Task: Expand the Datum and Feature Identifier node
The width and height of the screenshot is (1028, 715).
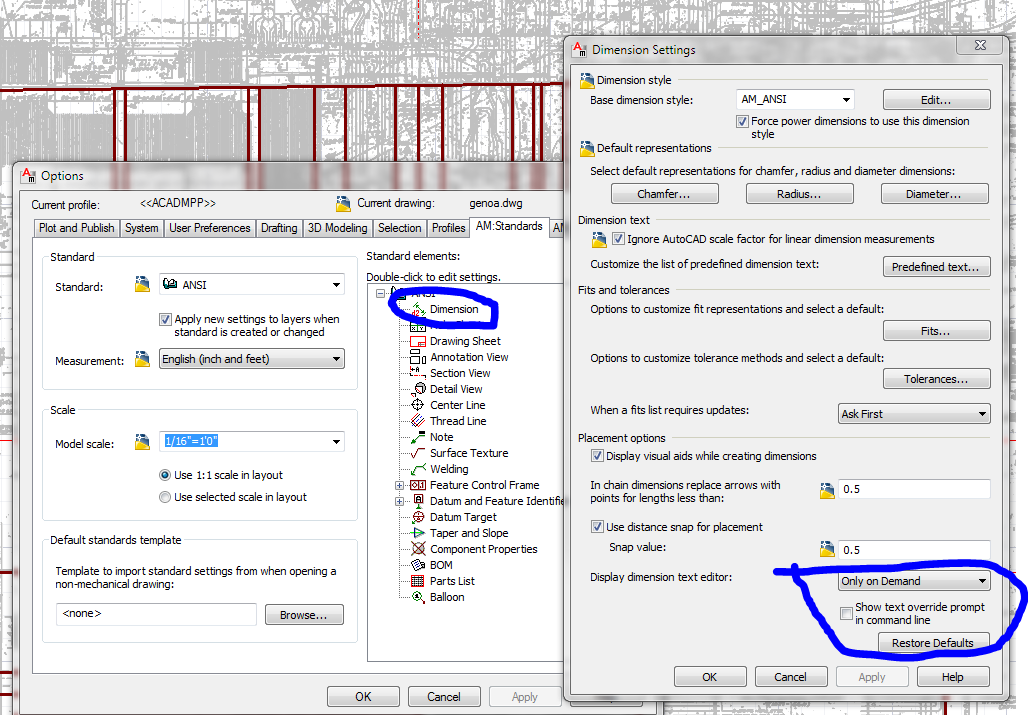Action: coord(399,501)
